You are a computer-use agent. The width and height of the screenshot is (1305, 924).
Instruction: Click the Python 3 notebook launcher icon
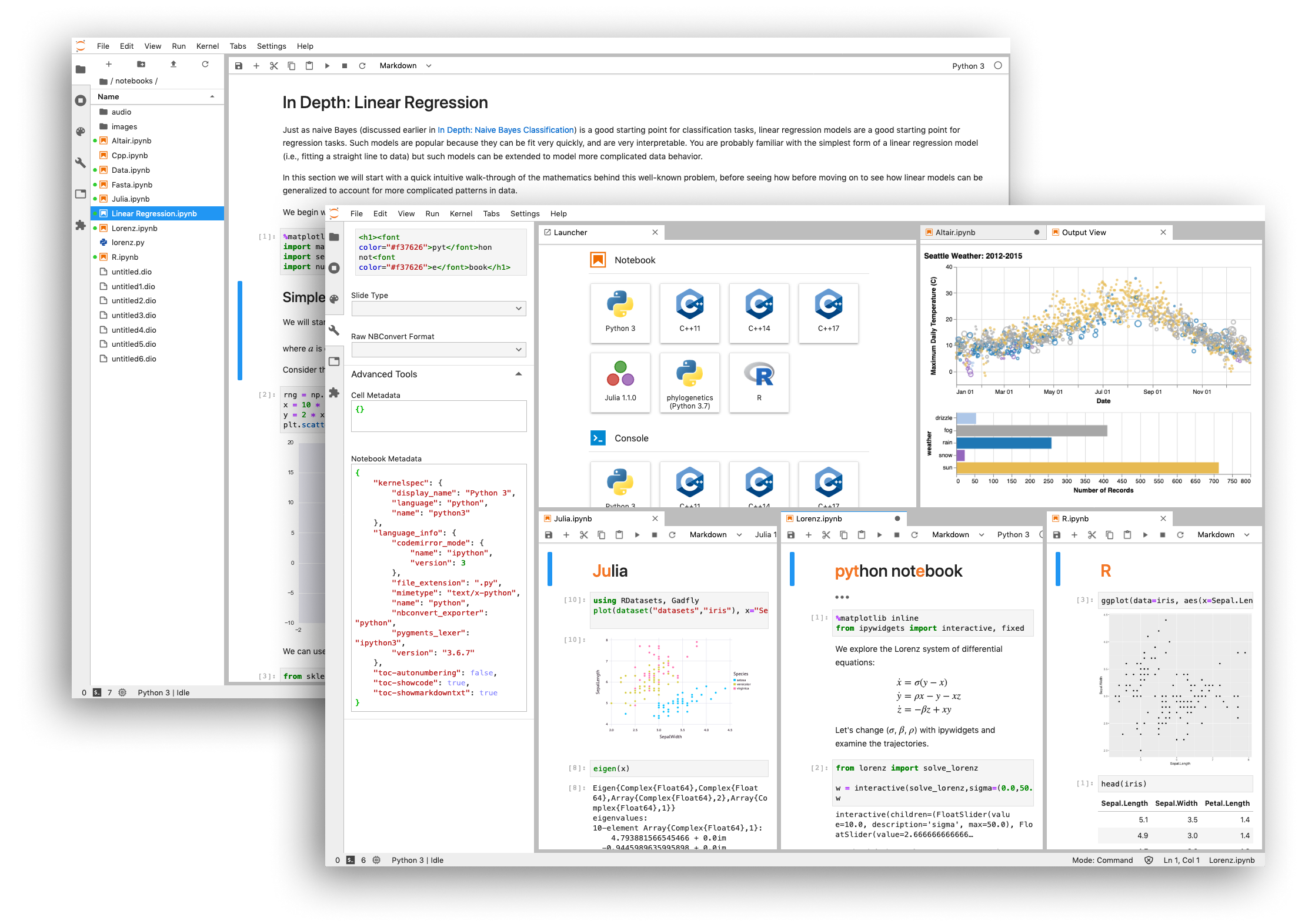[x=619, y=314]
